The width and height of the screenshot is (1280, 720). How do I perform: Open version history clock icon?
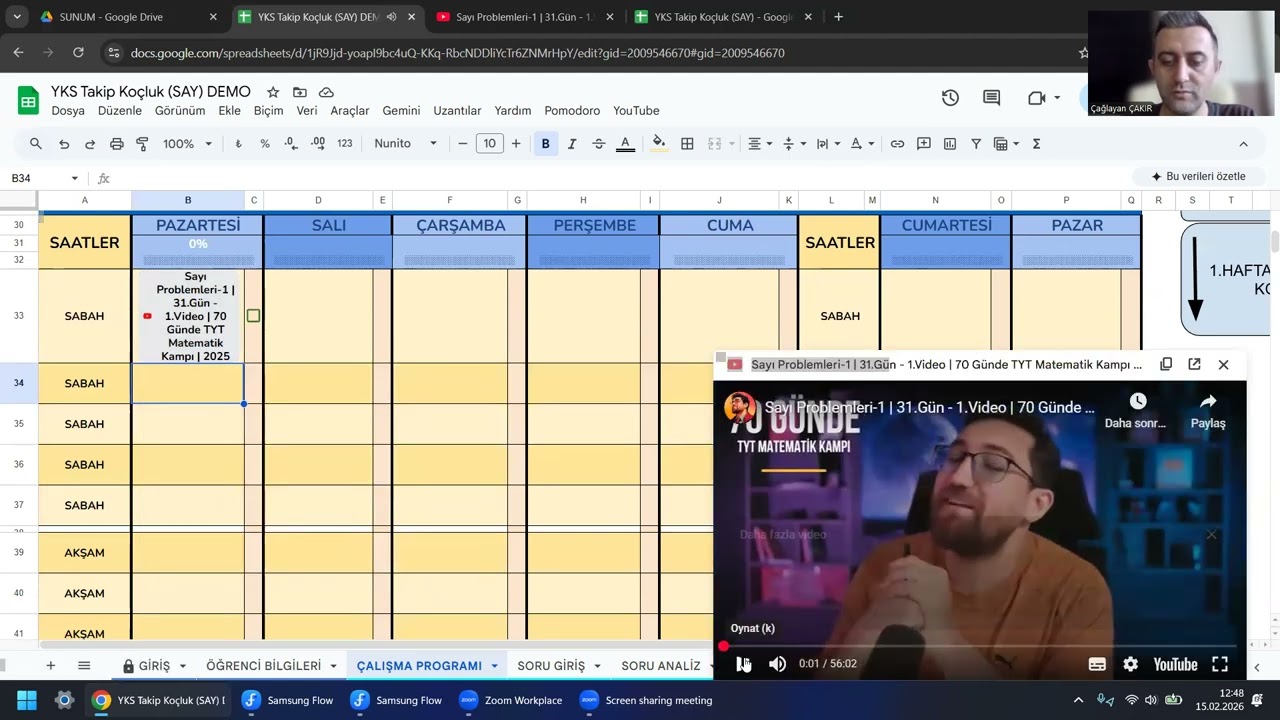pos(950,98)
